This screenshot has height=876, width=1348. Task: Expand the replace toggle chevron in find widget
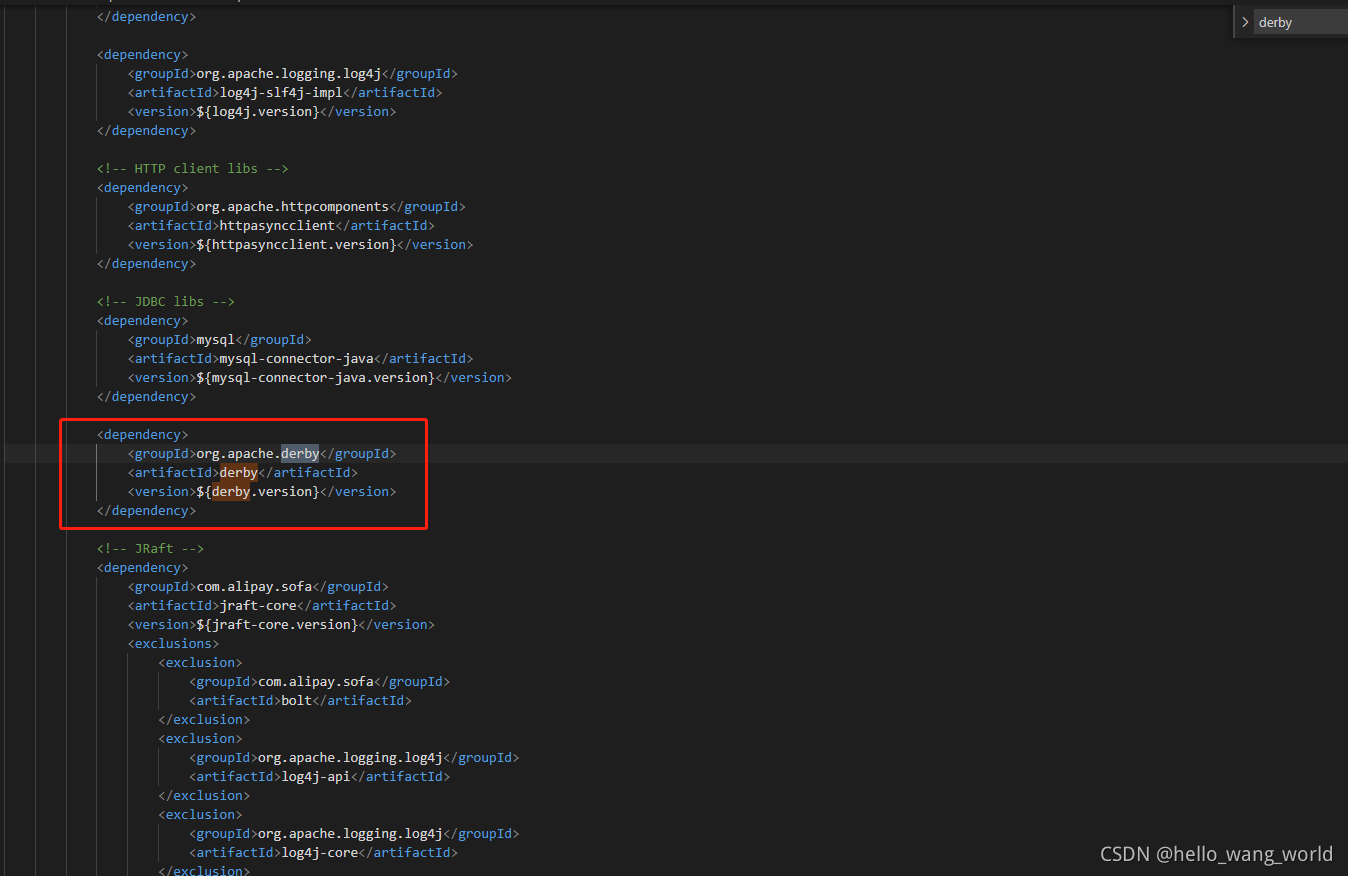click(x=1245, y=22)
